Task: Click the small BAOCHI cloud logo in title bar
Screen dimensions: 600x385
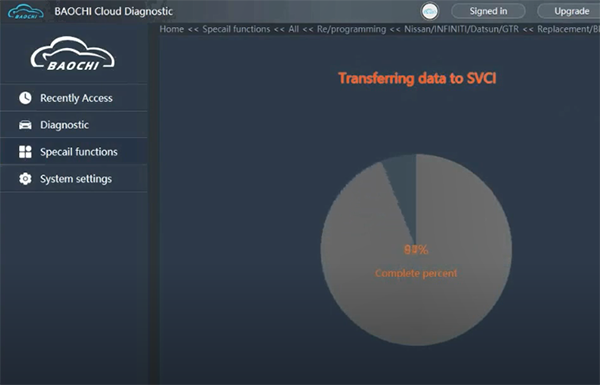Action: coord(26,11)
